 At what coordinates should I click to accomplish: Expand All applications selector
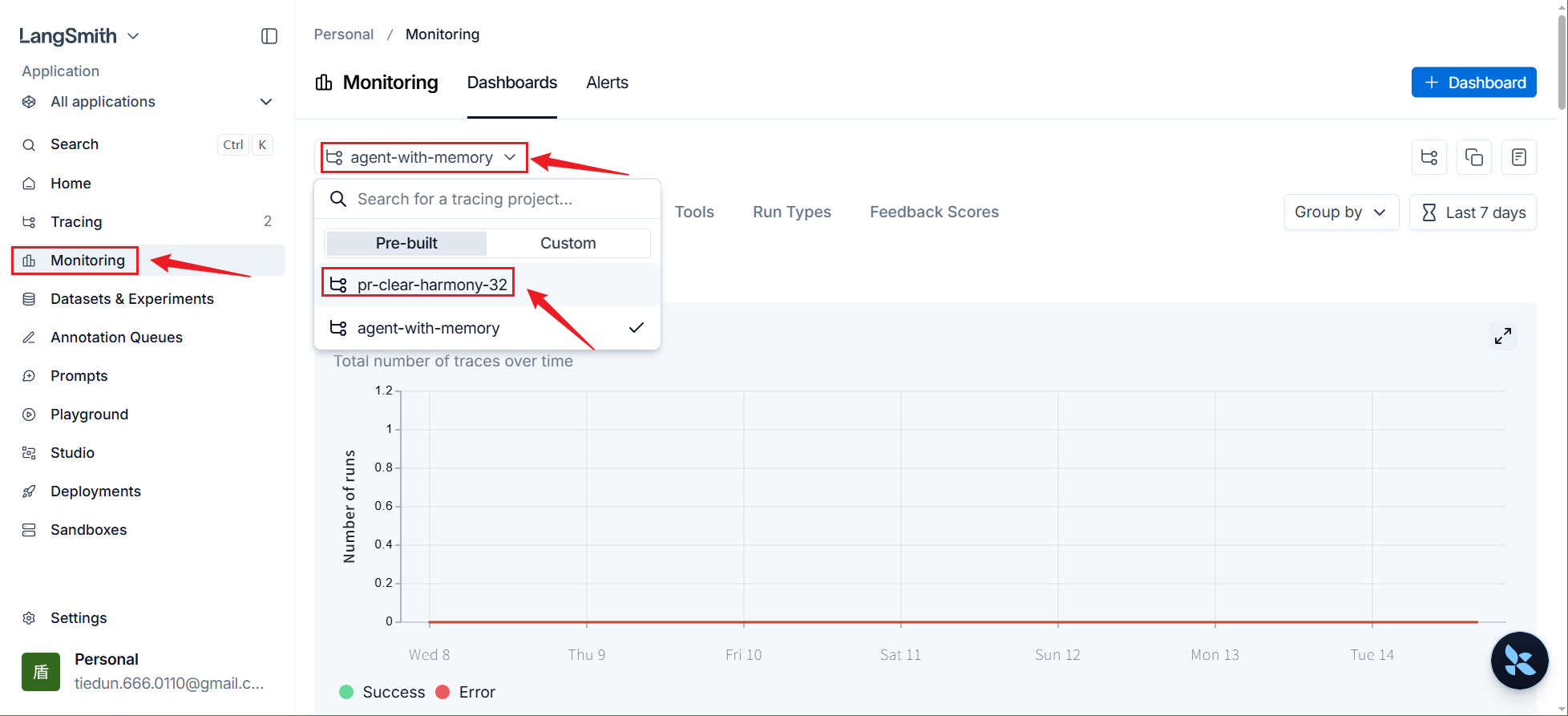coord(148,102)
